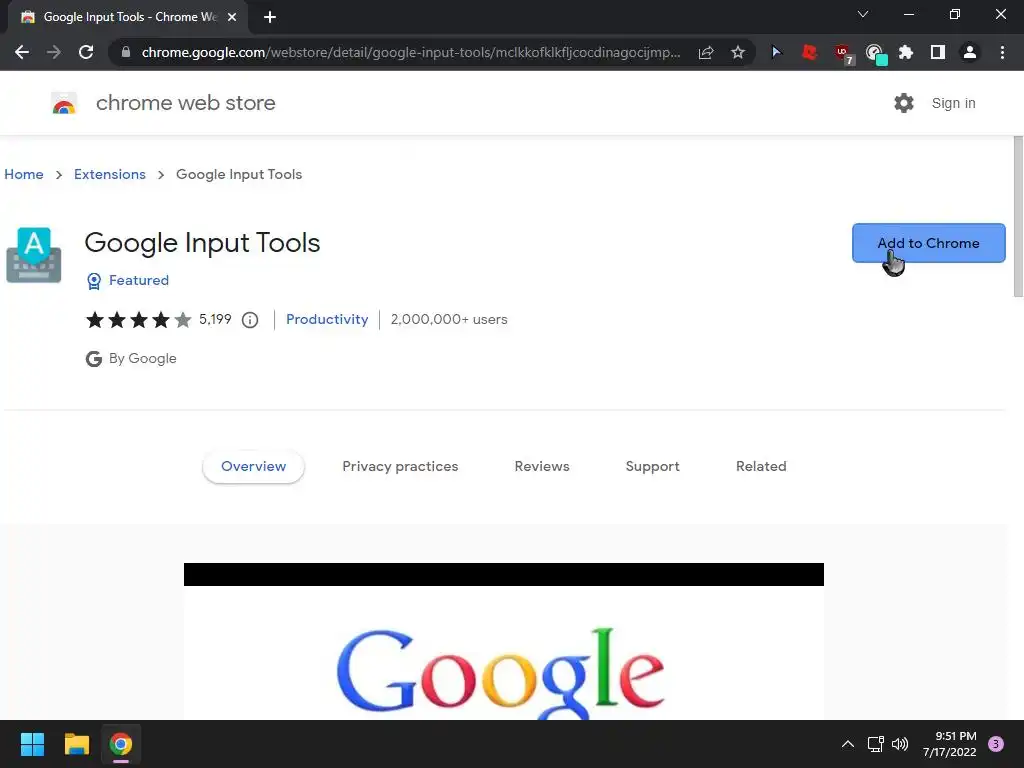1024x768 pixels.
Task: Click the Google logo preview image
Action: point(504,642)
